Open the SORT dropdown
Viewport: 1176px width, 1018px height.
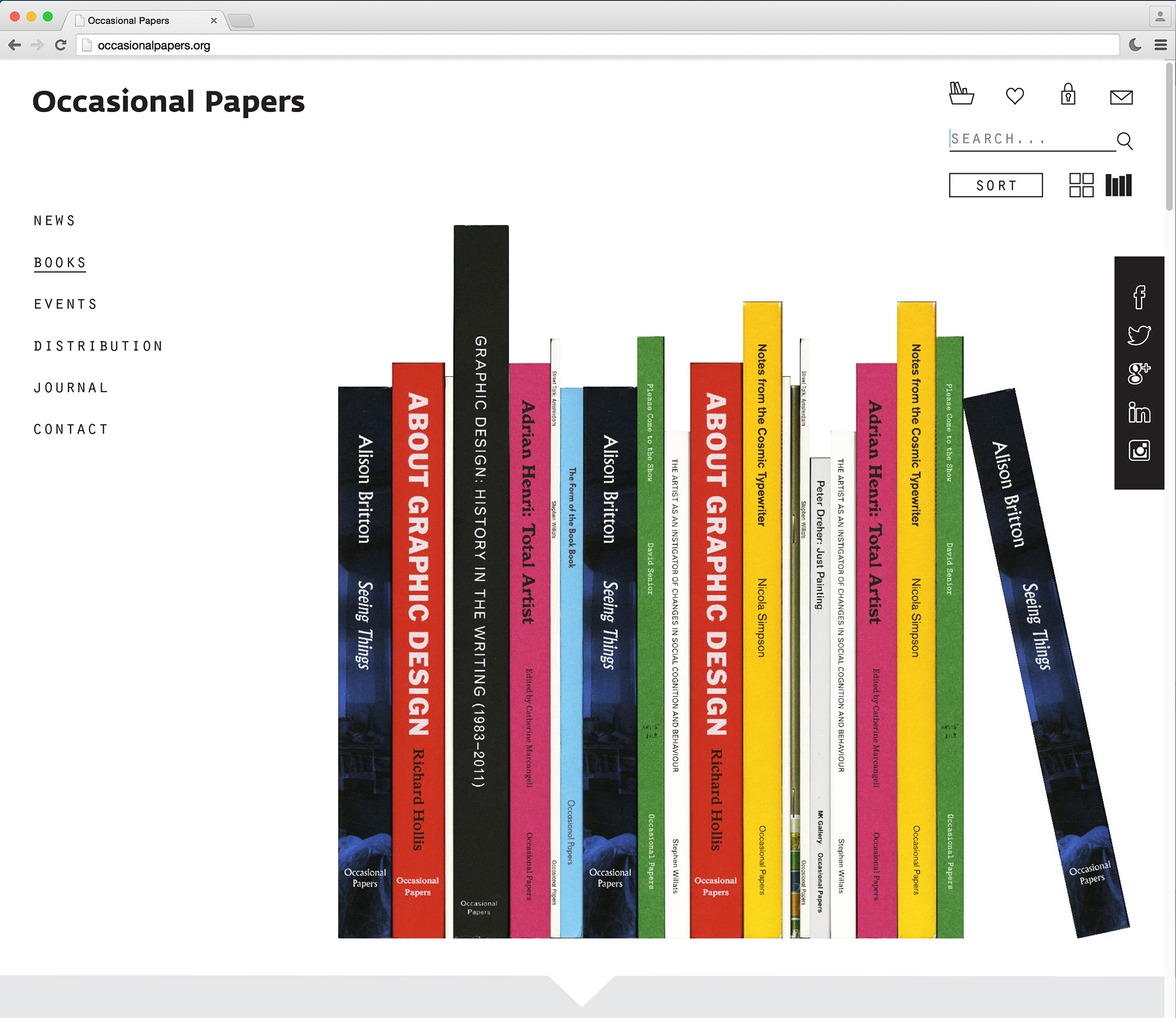pos(995,185)
